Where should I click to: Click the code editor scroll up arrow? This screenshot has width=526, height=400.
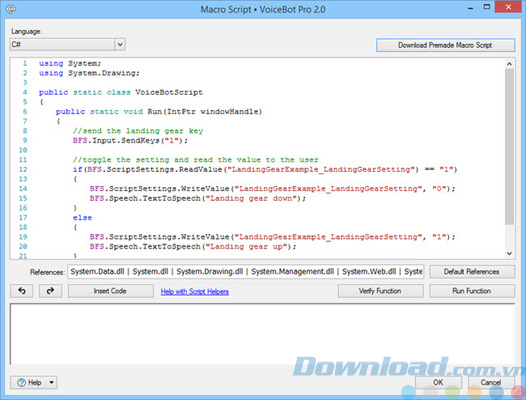coord(509,64)
